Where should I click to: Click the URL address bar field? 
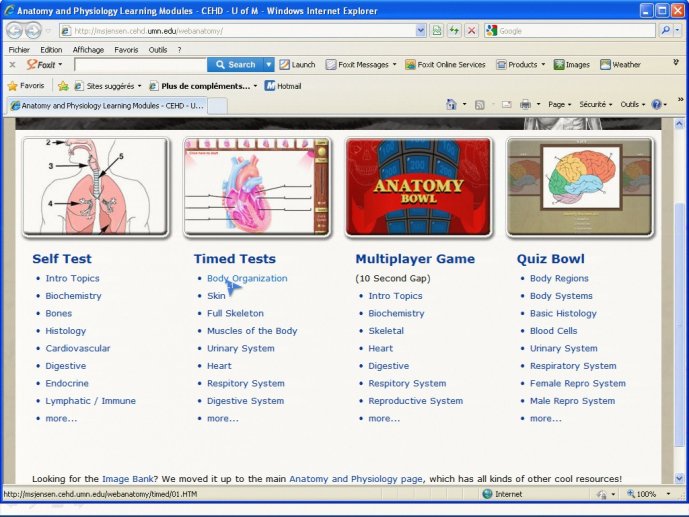tap(243, 31)
